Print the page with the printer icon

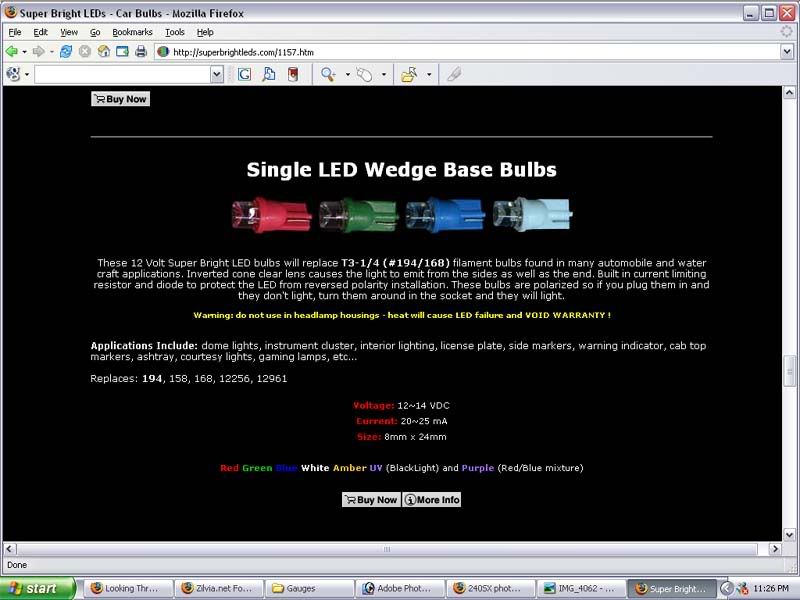point(141,52)
